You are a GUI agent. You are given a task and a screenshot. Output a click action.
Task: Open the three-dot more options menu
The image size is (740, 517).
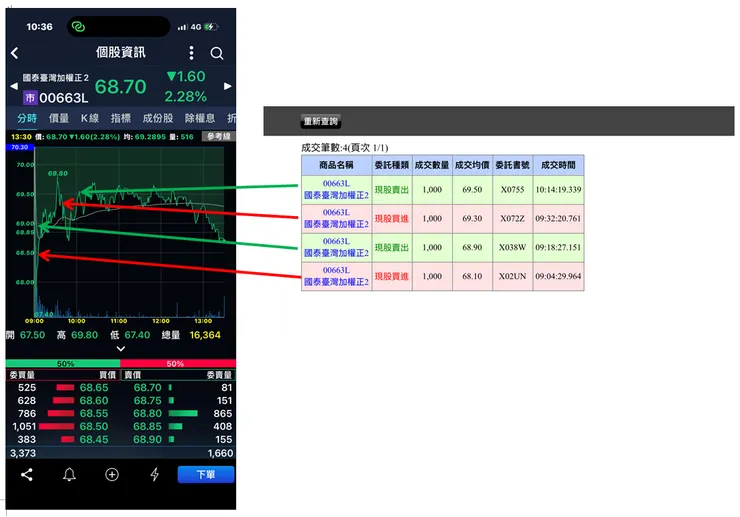[191, 53]
